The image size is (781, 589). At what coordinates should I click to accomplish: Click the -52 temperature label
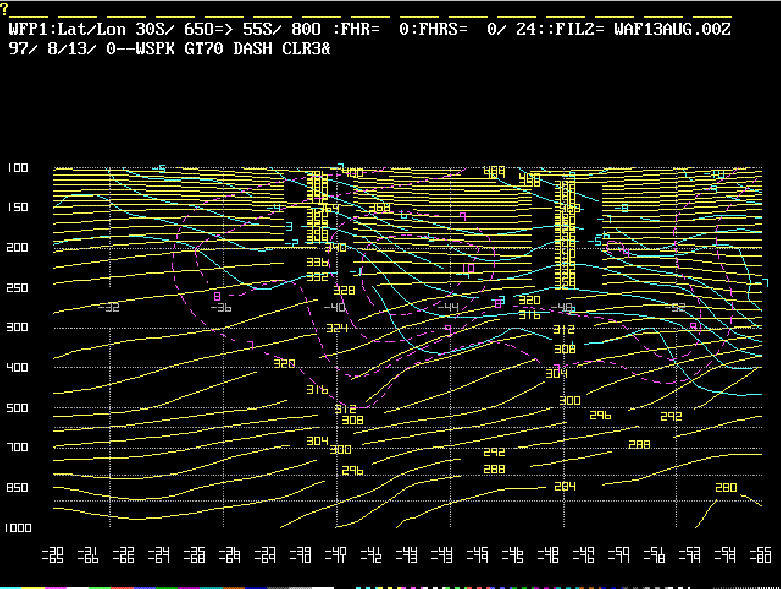[675, 308]
